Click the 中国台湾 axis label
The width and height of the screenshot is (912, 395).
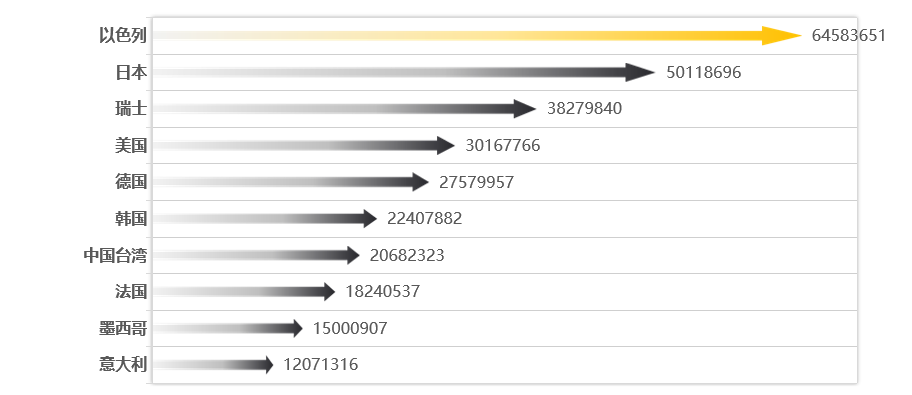pos(115,255)
